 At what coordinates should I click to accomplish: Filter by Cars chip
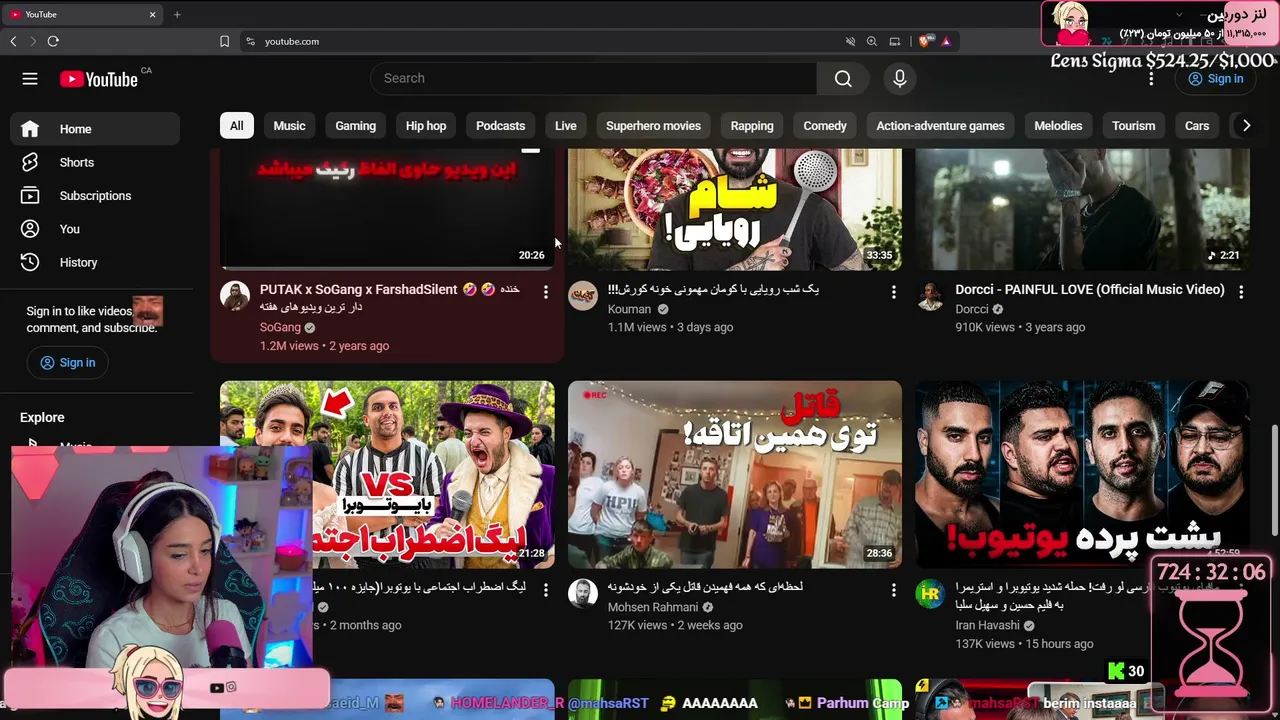1197,126
